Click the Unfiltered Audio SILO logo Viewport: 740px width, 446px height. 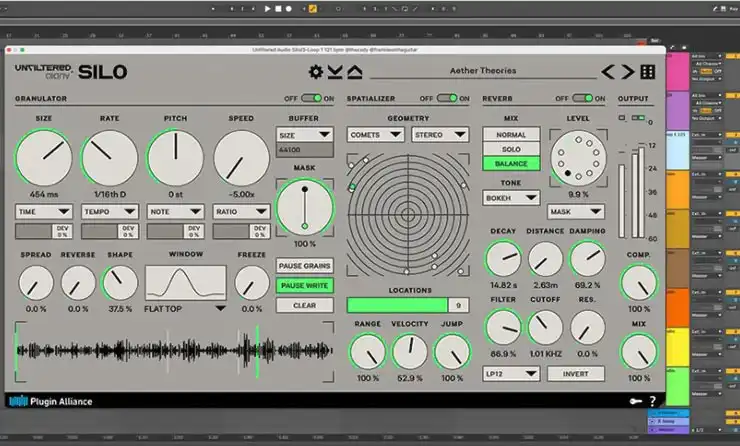[x=71, y=72]
